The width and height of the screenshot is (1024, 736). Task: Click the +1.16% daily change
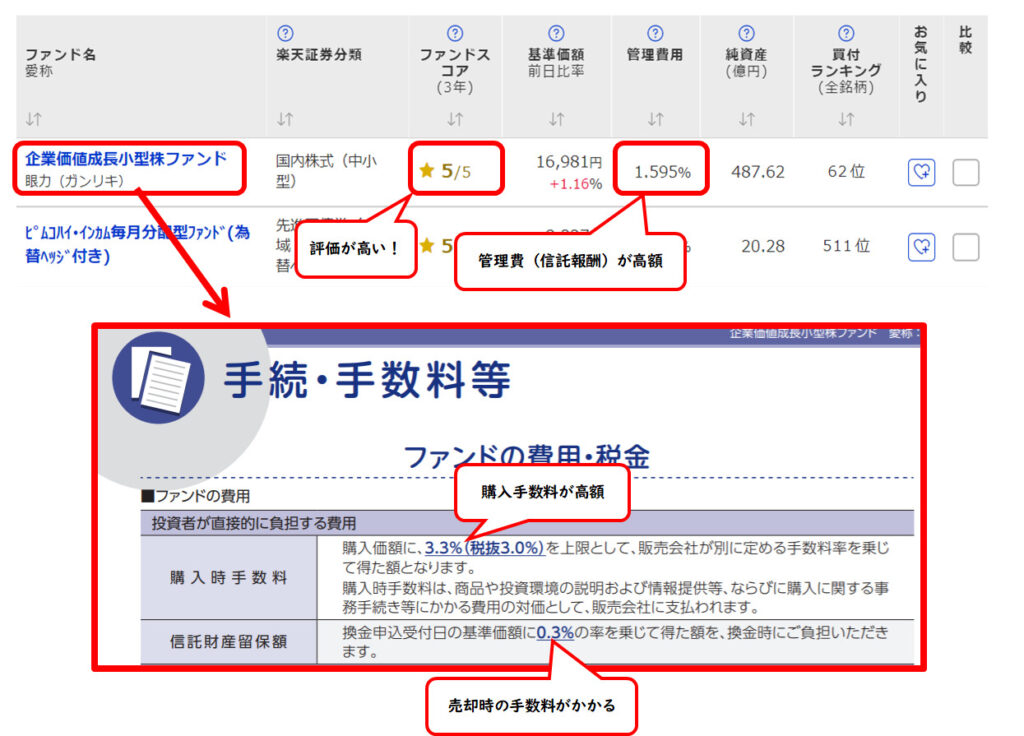point(575,184)
